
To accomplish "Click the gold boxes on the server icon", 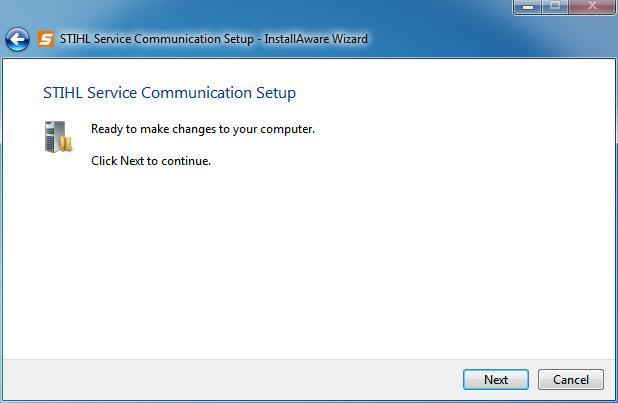I will pyautogui.click(x=66, y=144).
